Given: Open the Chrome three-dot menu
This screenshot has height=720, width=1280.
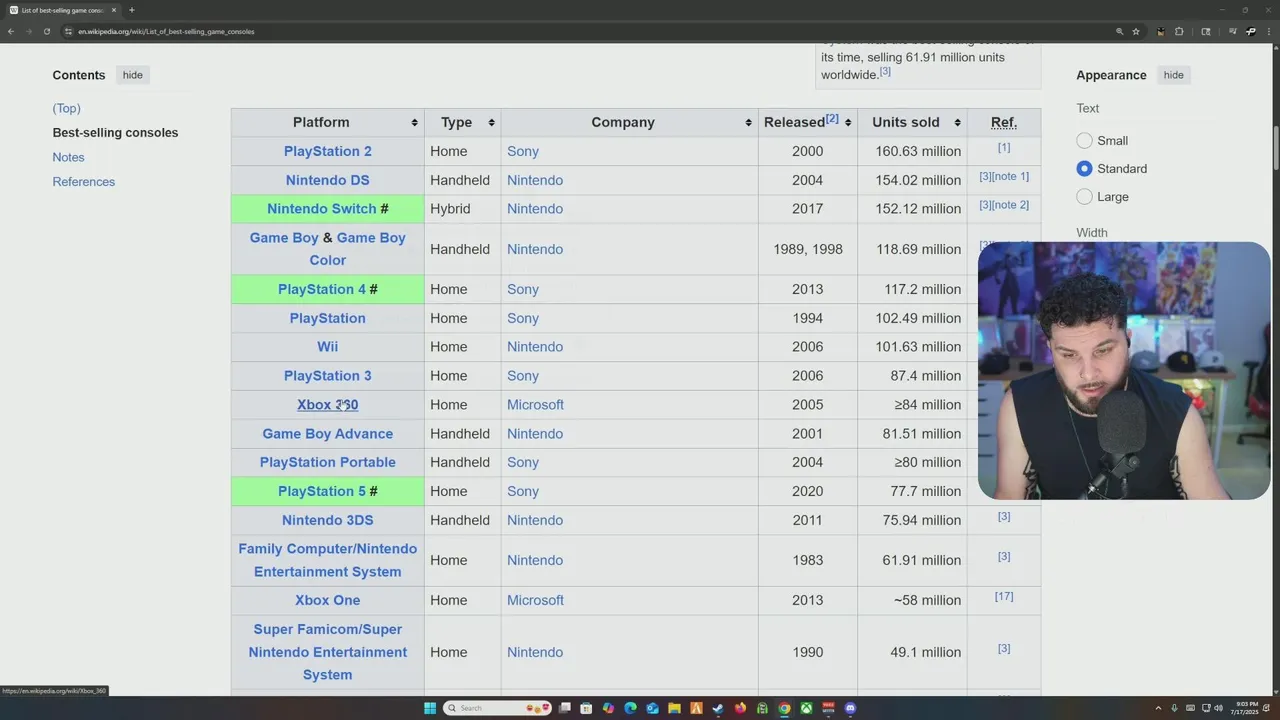Looking at the screenshot, I should tap(1268, 31).
